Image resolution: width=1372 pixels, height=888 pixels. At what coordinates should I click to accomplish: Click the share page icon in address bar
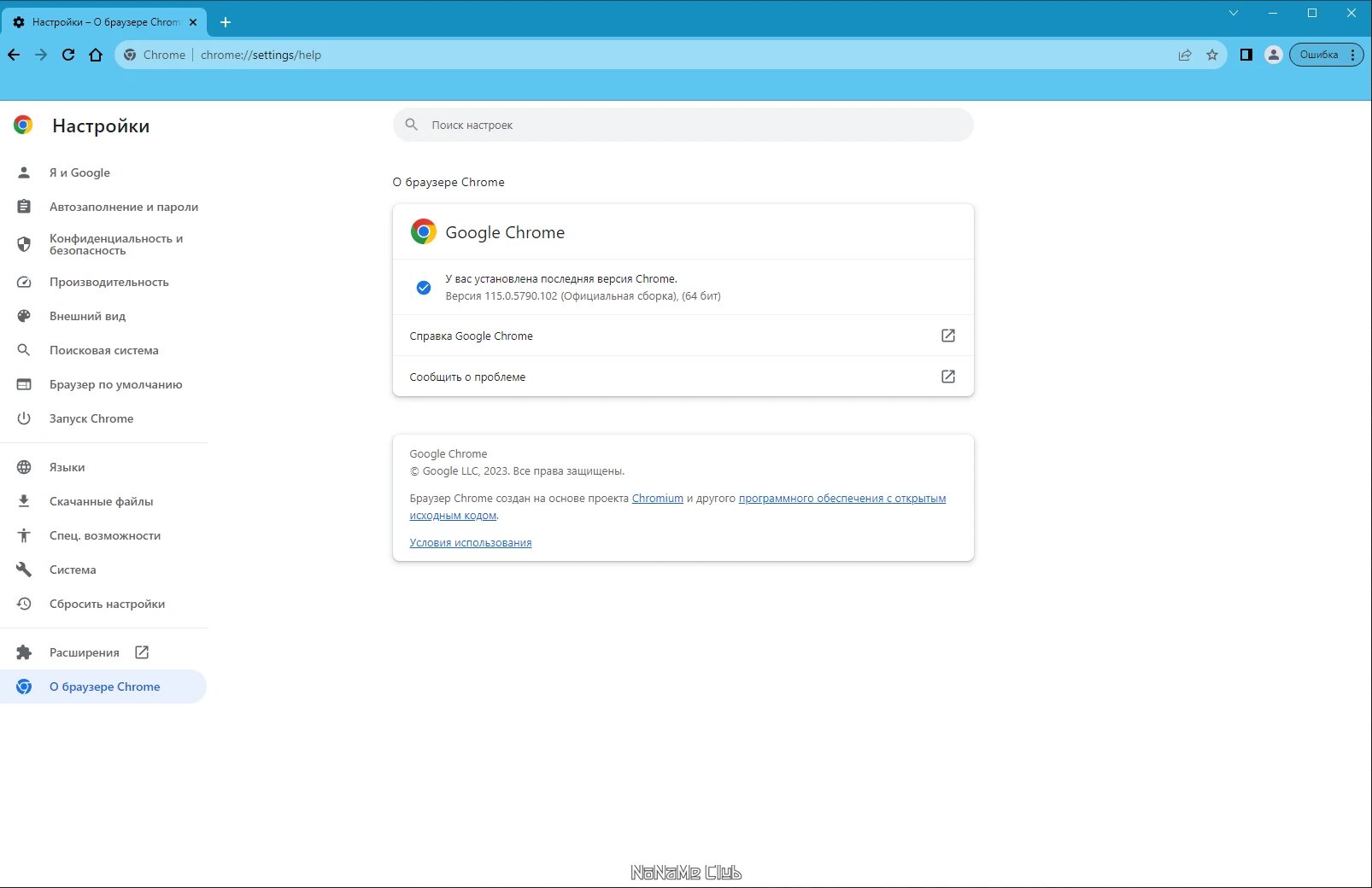pos(1185,55)
